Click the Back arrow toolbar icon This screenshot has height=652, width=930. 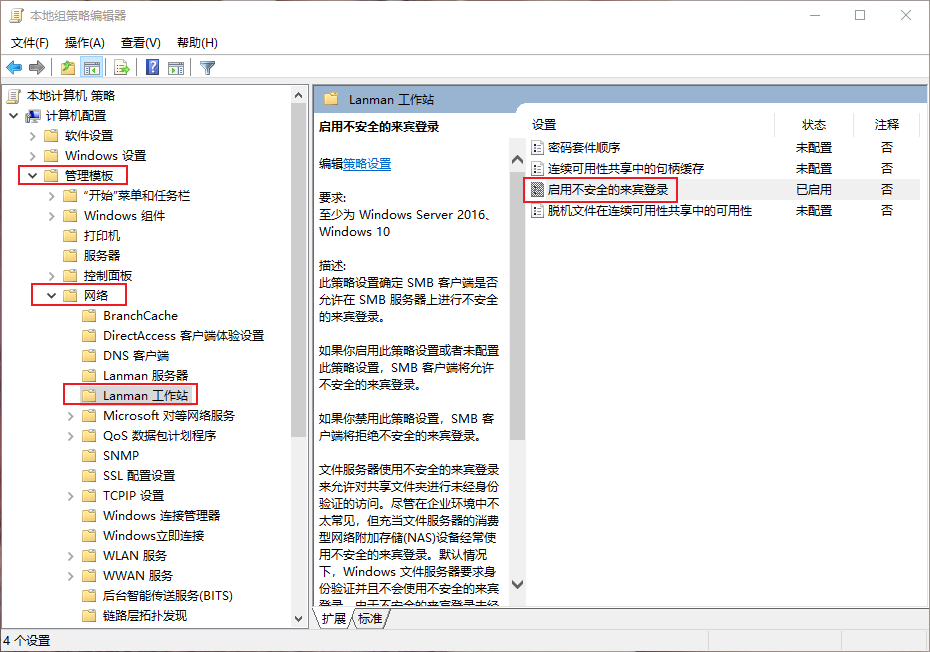[x=14, y=68]
